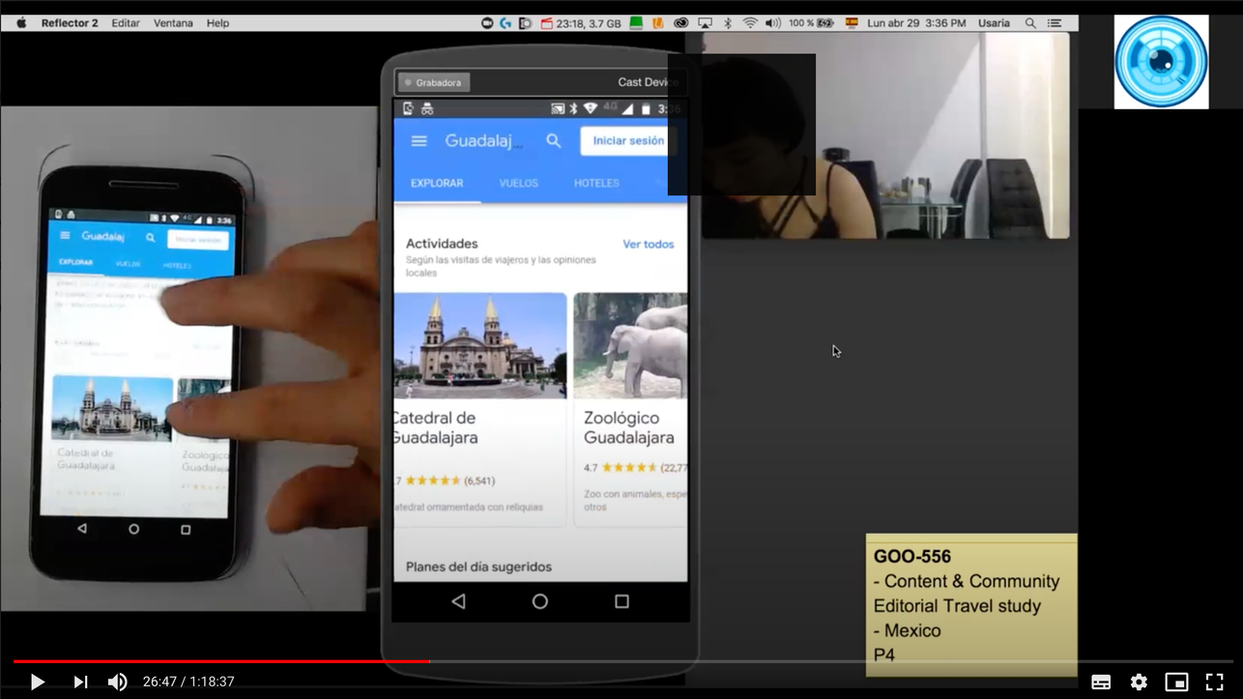Toggle subtitles on the player
This screenshot has height=699, width=1243.
[1101, 682]
